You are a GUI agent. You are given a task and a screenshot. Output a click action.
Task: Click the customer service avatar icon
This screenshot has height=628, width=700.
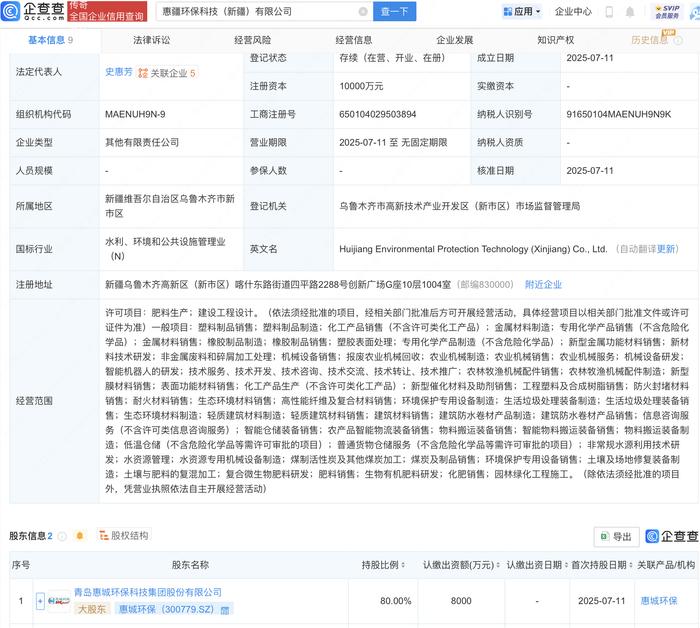click(x=695, y=12)
